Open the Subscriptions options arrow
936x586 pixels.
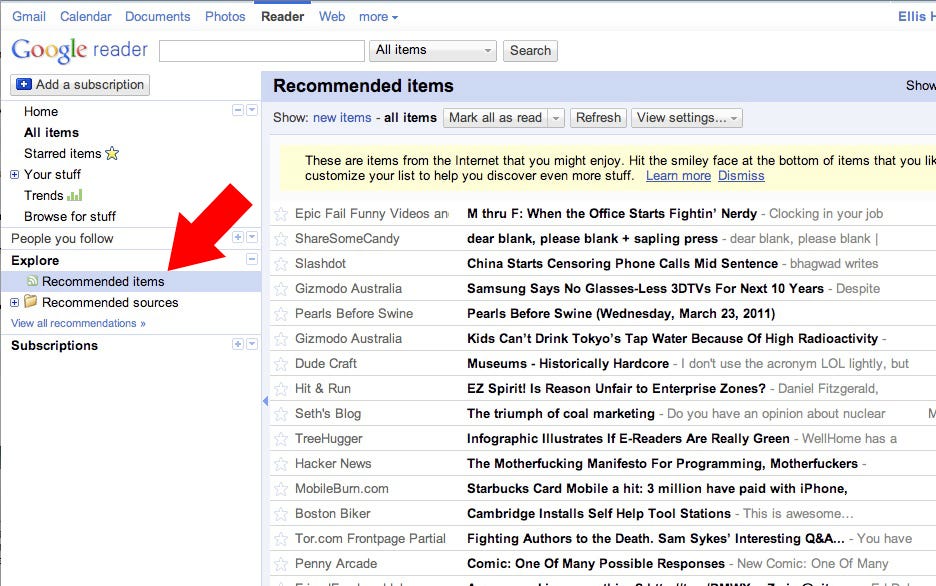click(x=252, y=344)
